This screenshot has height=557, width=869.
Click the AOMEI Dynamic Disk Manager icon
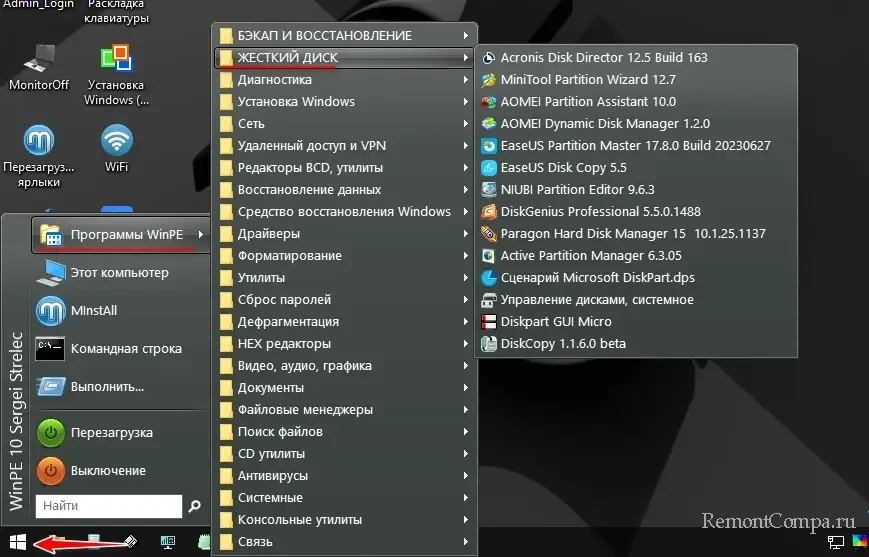pos(489,124)
